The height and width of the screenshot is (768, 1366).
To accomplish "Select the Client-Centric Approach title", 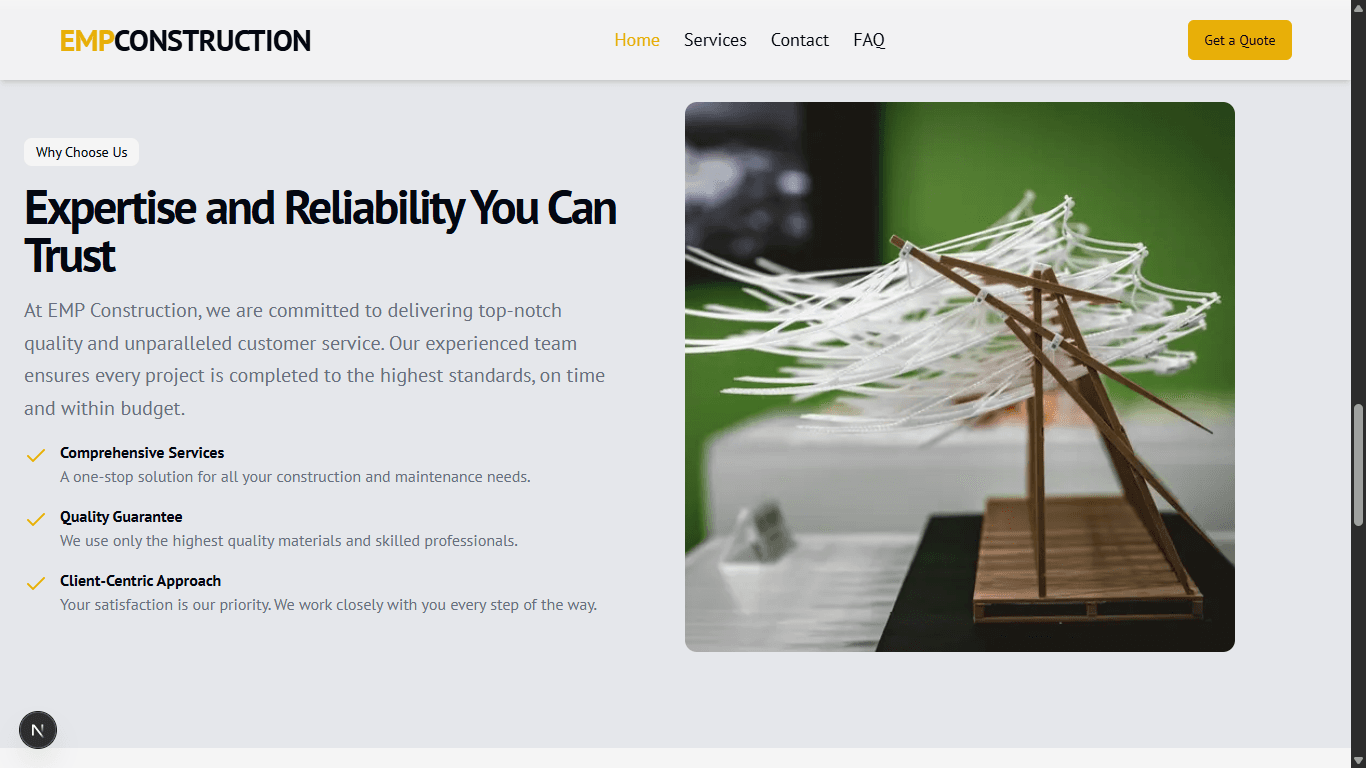I will point(140,581).
